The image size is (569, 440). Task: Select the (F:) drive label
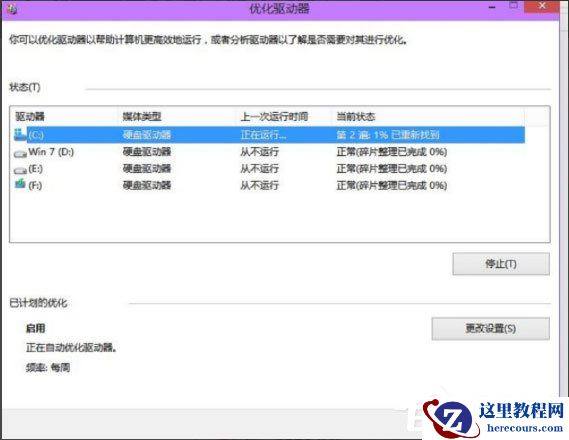click(x=35, y=185)
